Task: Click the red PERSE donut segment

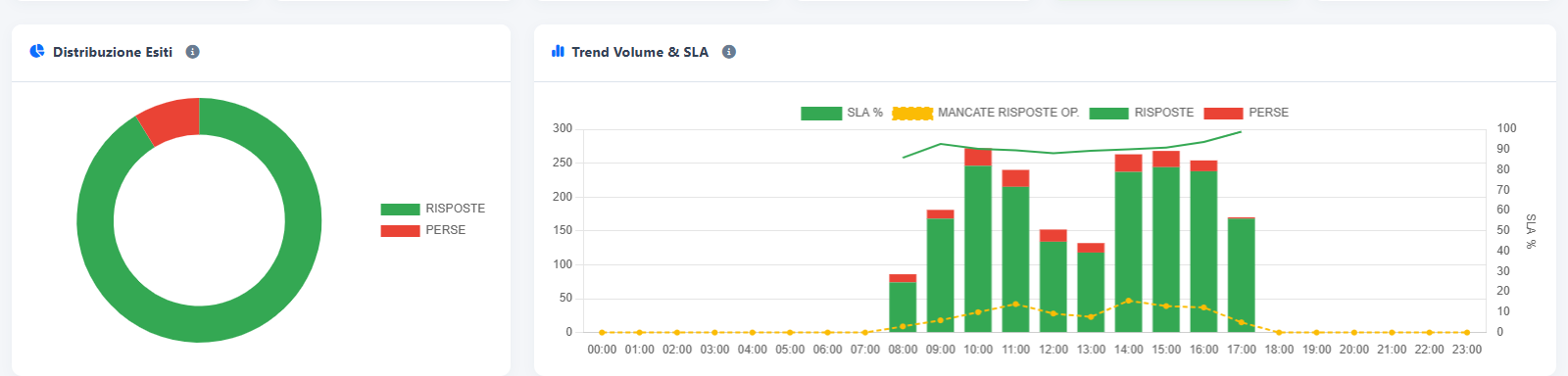Action: (171, 119)
